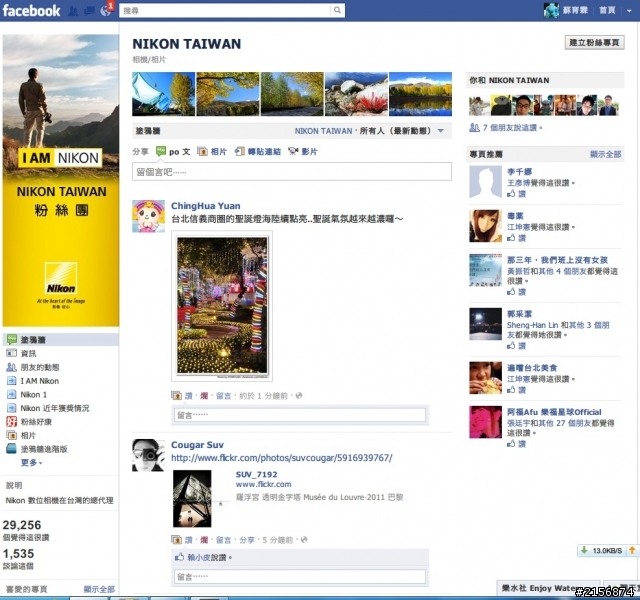Image resolution: width=640 pixels, height=600 pixels.
Task: Click thumbs-up 讚 icon for 毒藥 page
Action: coord(511,238)
